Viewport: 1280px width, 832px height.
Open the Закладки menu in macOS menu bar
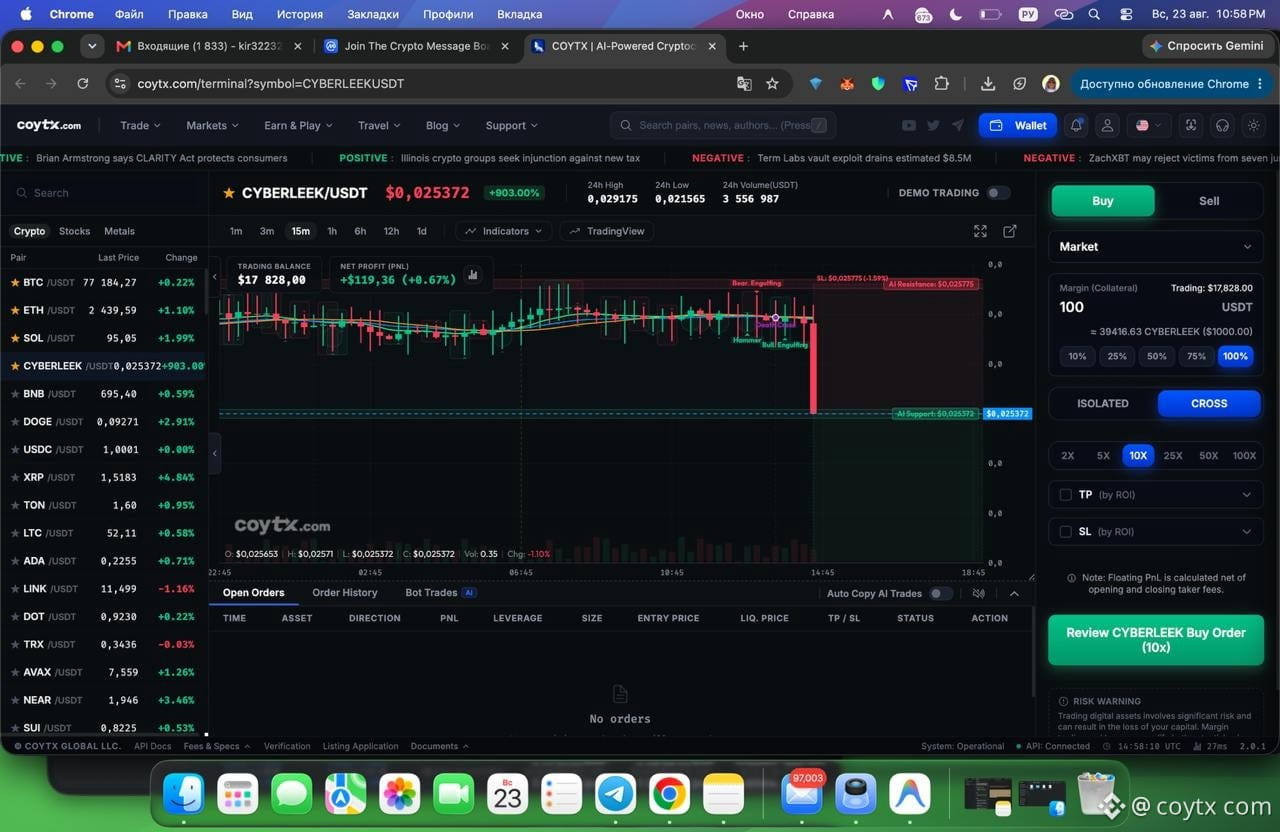[x=373, y=14]
